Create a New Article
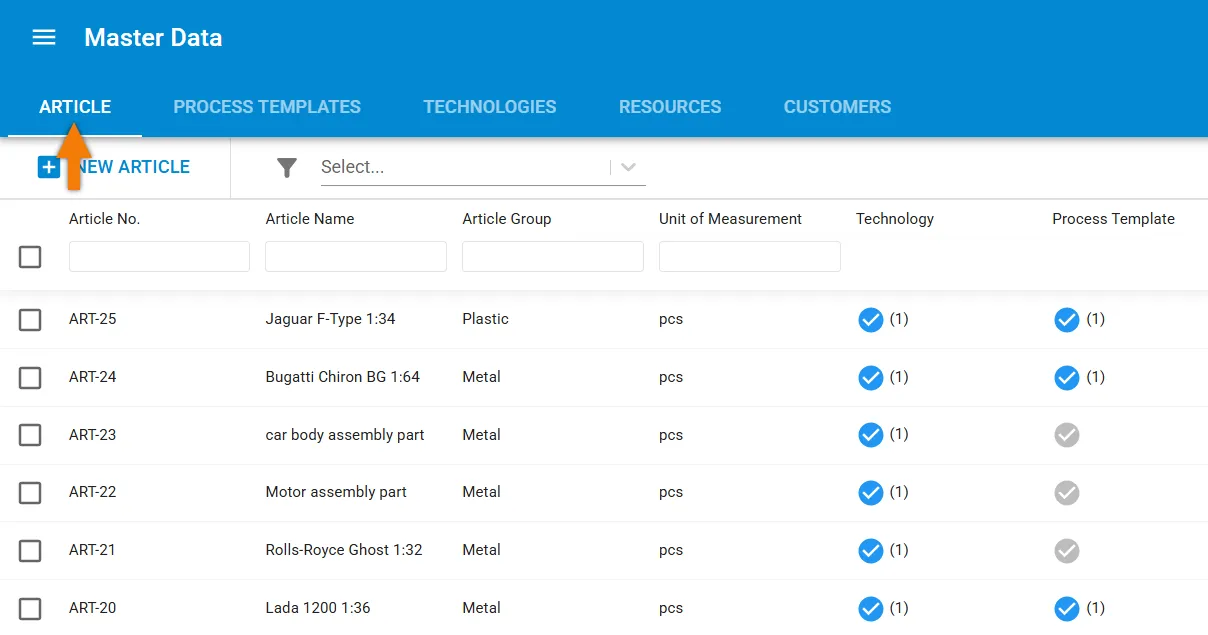1208x635 pixels. pos(114,167)
